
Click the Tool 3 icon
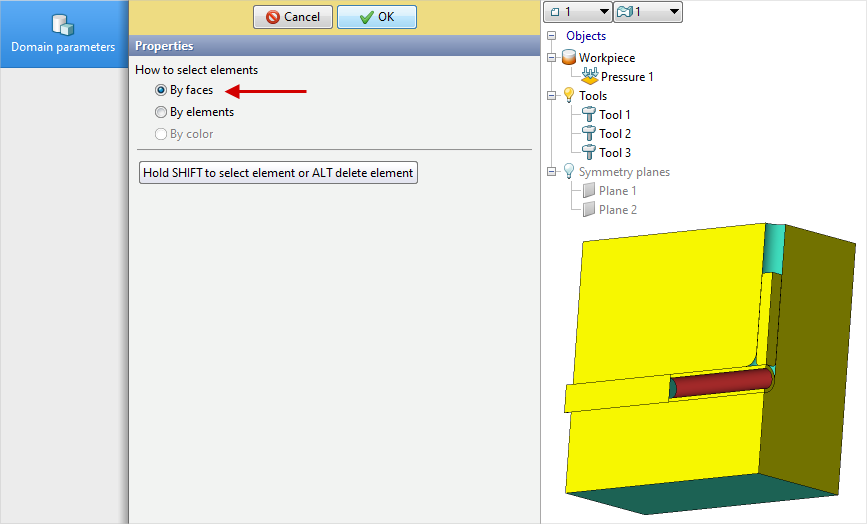(589, 153)
